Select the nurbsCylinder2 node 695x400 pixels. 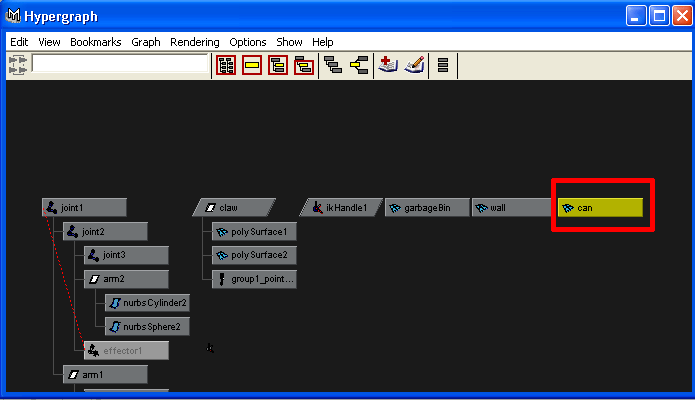[x=147, y=302]
